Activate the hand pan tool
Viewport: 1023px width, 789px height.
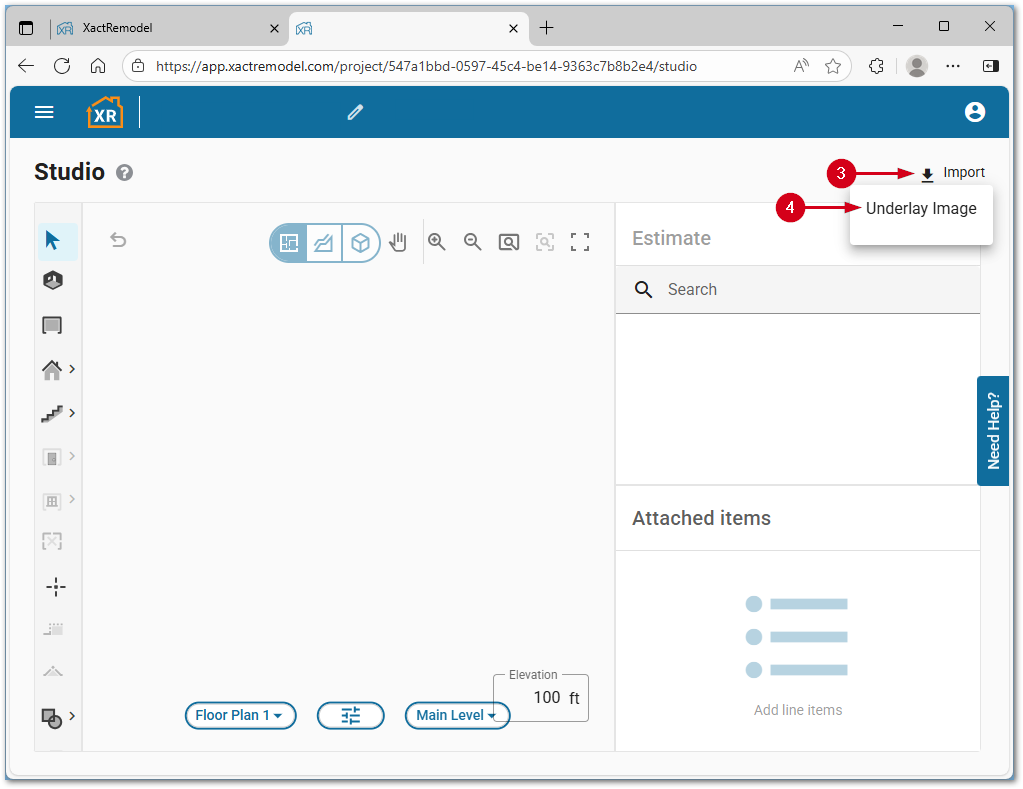(x=399, y=242)
